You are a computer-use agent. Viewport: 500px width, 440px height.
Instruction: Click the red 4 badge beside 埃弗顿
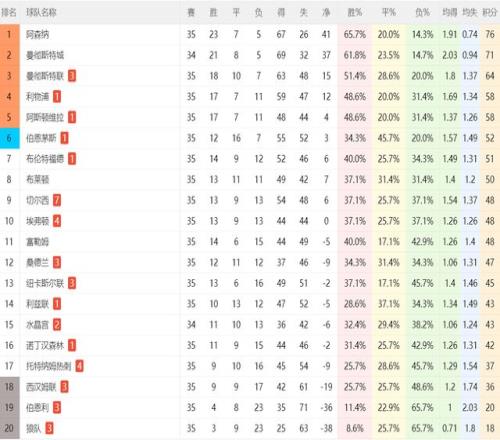(57, 221)
